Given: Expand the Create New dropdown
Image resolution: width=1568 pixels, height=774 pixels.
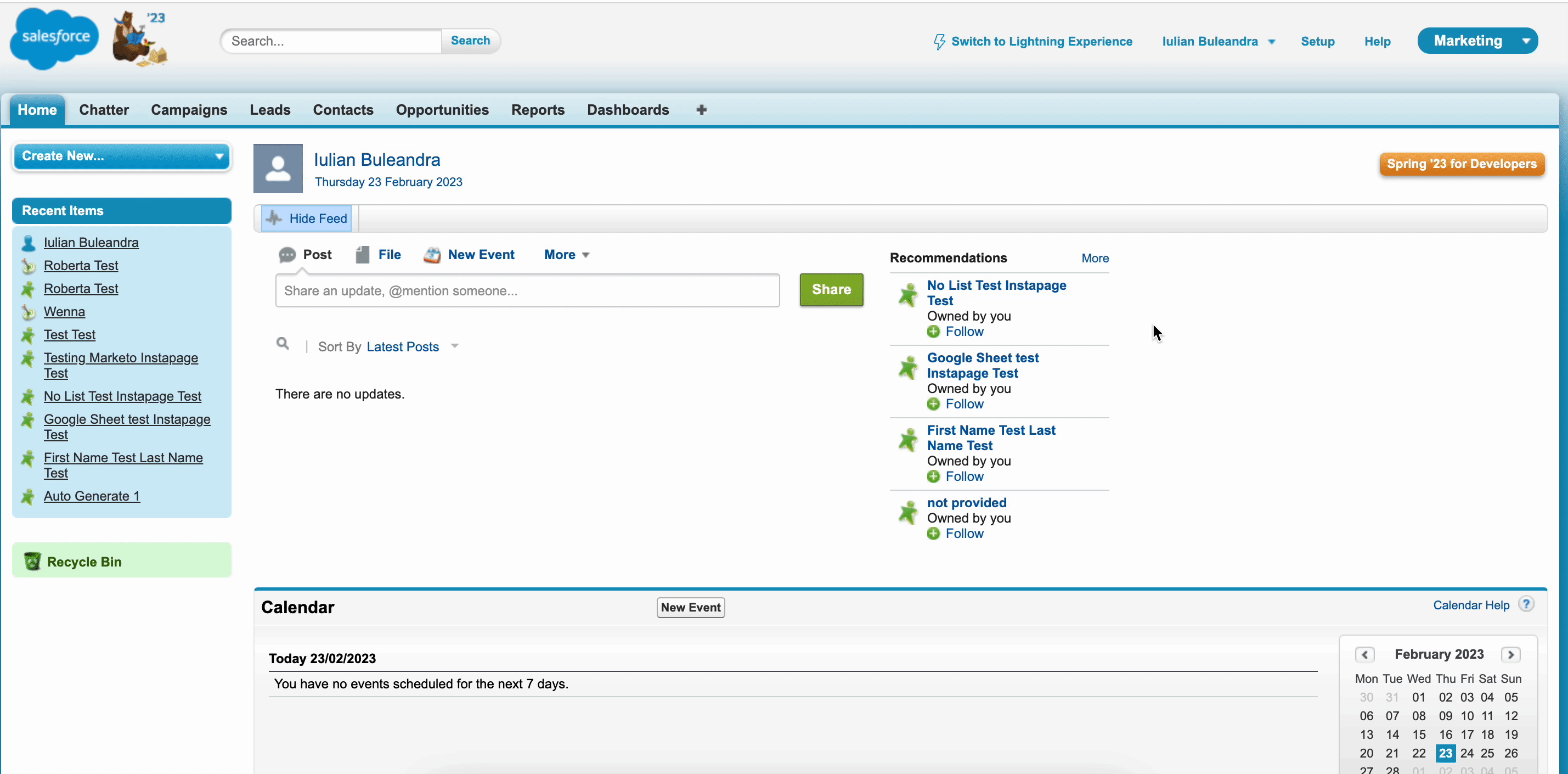Looking at the screenshot, I should (122, 156).
